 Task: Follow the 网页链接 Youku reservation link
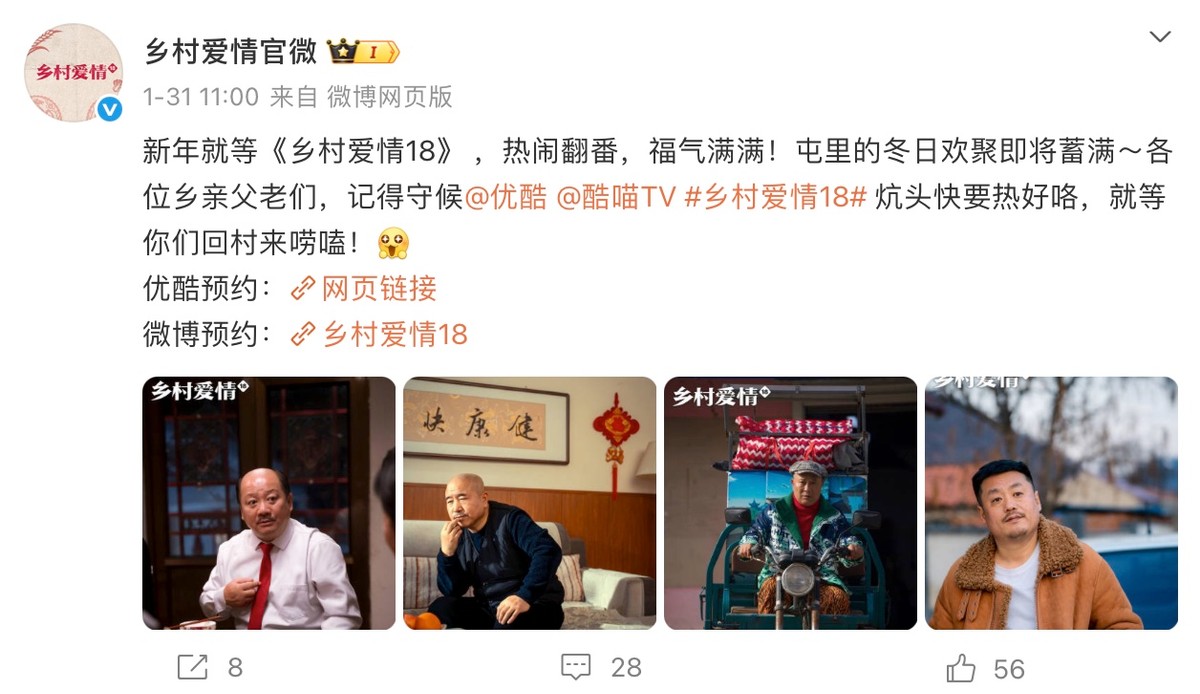[379, 290]
